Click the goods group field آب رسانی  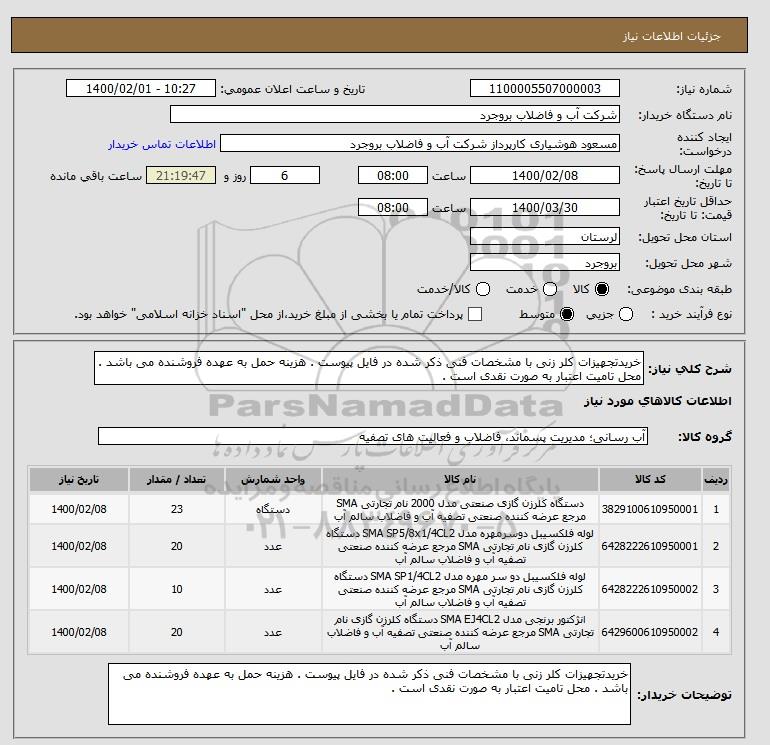pyautogui.click(x=373, y=436)
